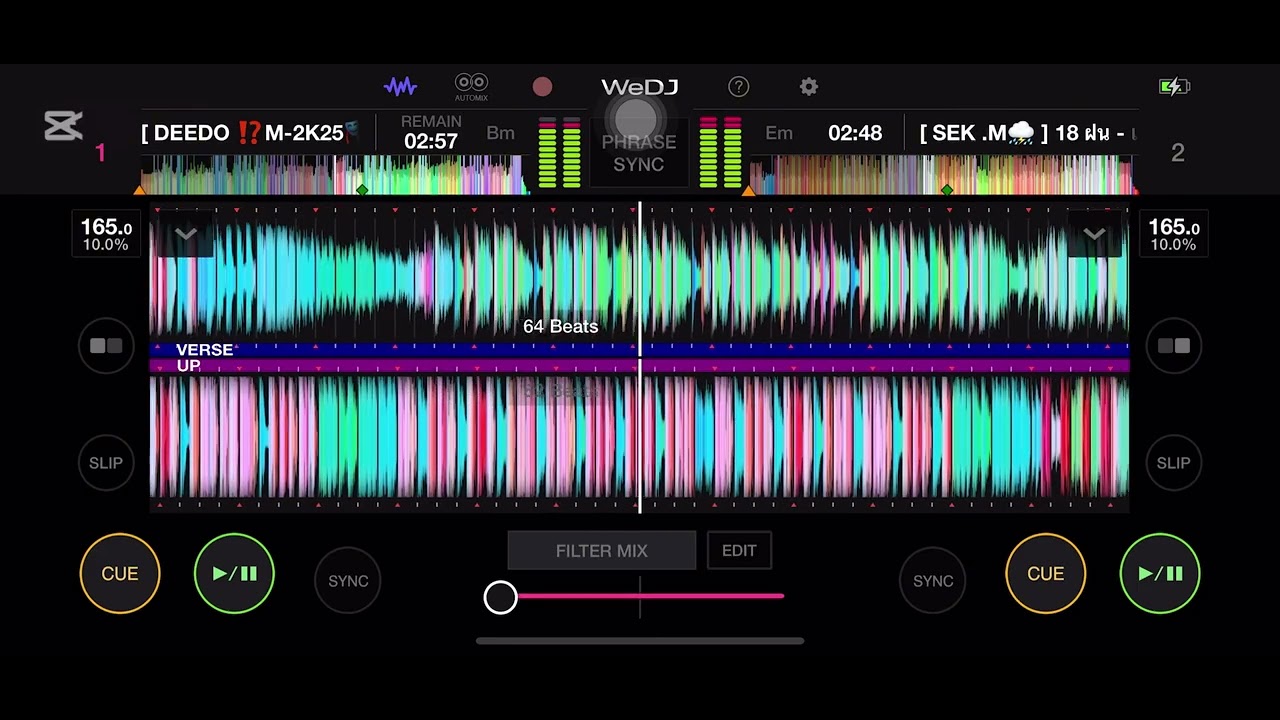Viewport: 1280px width, 720px height.
Task: Expand the deck 1 waveform chevron
Action: coord(185,235)
